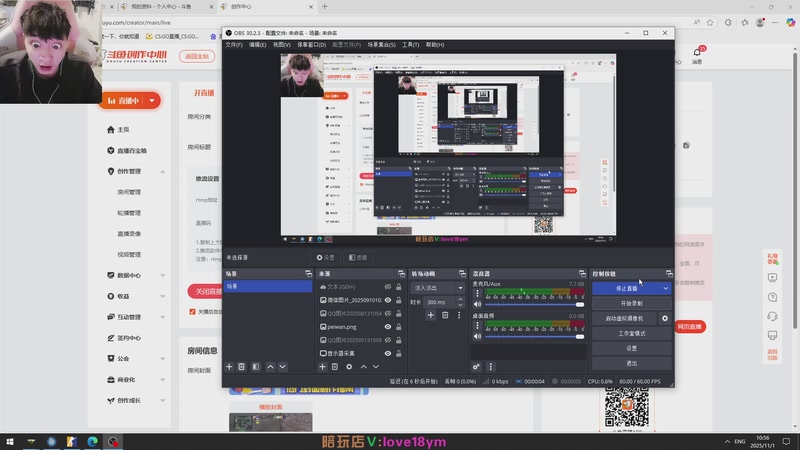Click the OBS icon in the Windows taskbar

coord(113,441)
